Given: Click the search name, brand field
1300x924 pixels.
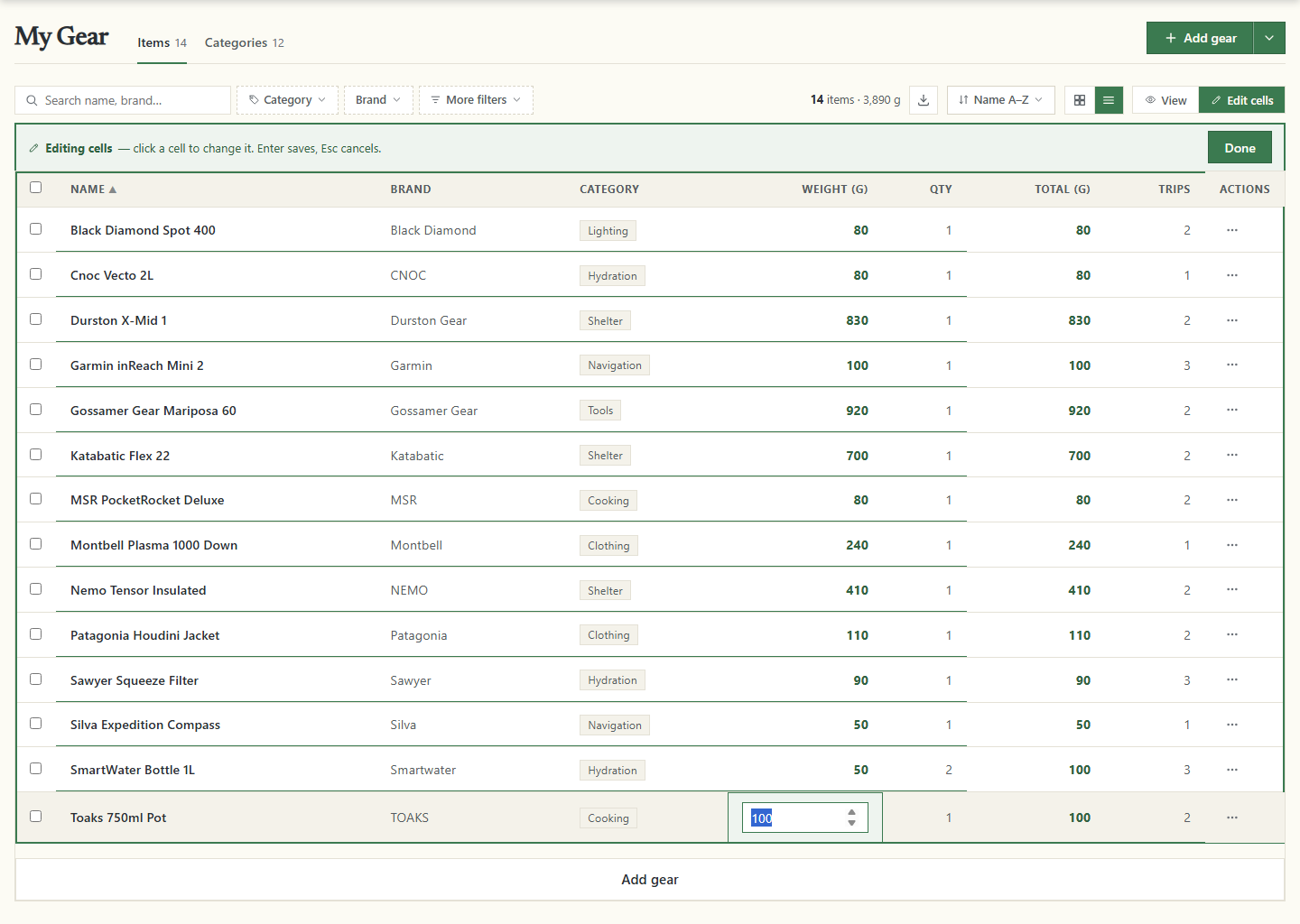Looking at the screenshot, I should pos(123,100).
